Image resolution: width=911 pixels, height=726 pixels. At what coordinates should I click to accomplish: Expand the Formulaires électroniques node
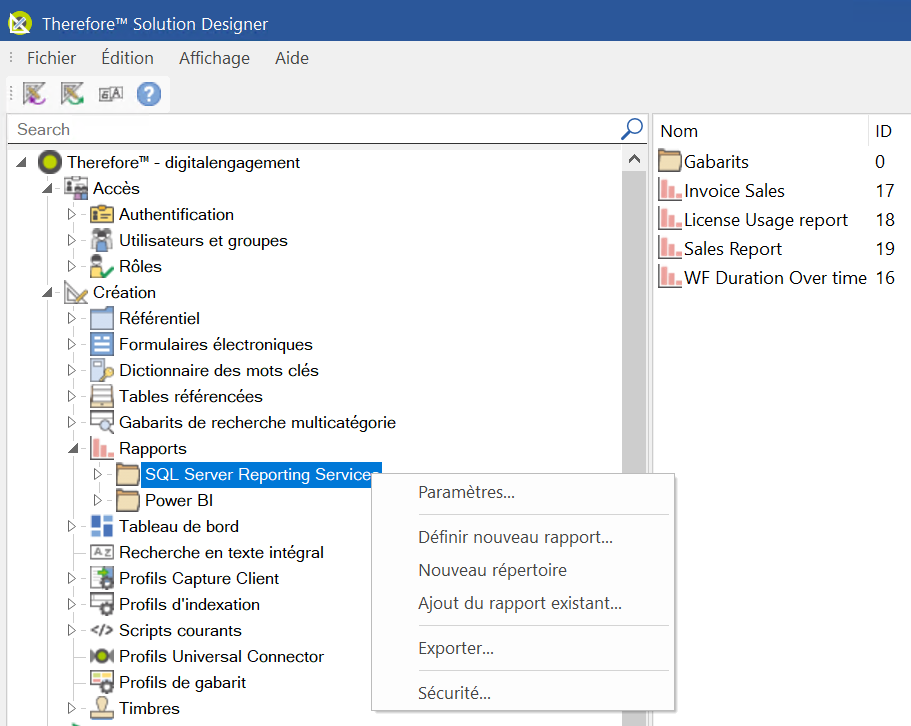point(71,344)
